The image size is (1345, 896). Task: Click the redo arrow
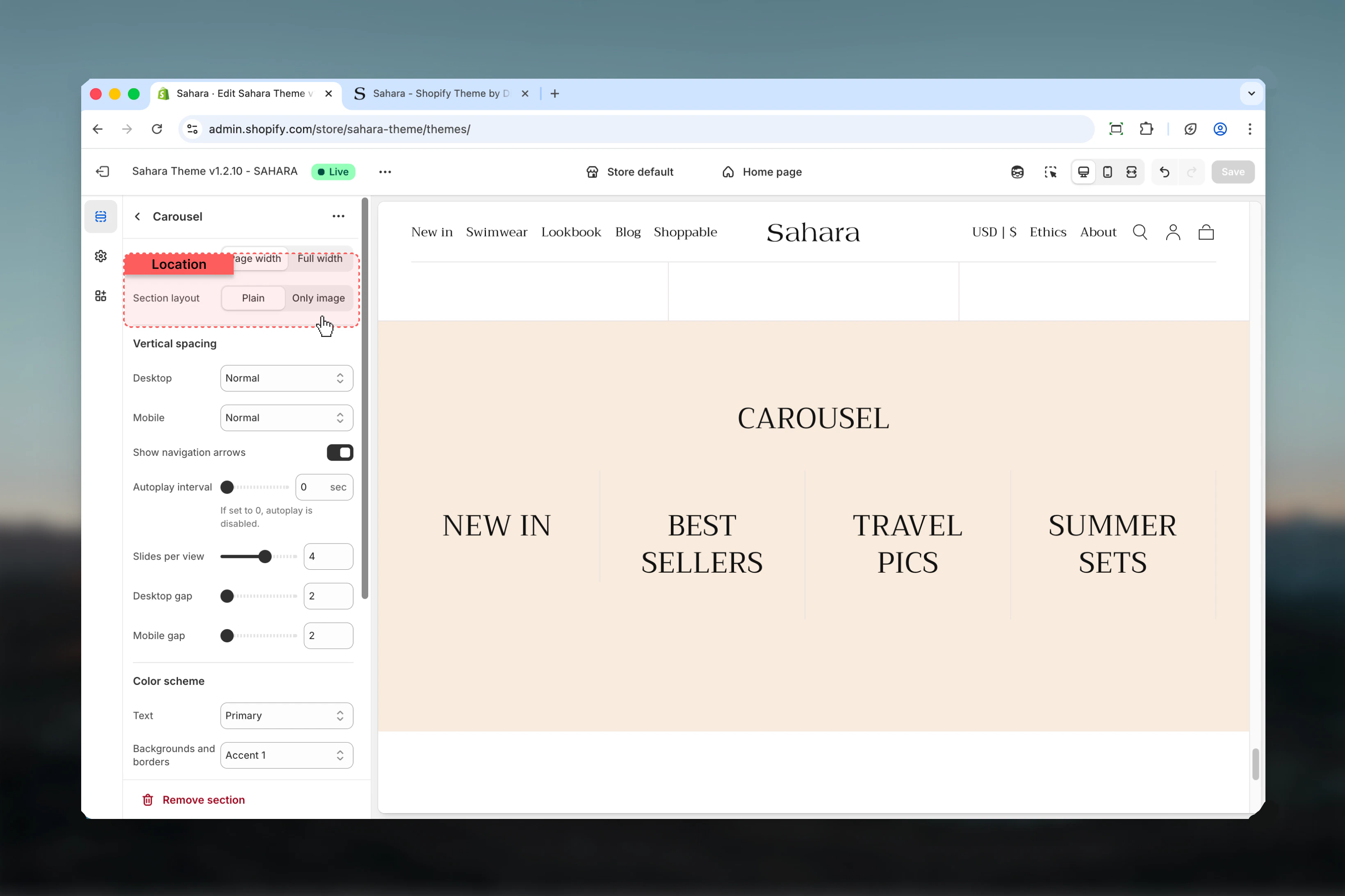(1191, 171)
